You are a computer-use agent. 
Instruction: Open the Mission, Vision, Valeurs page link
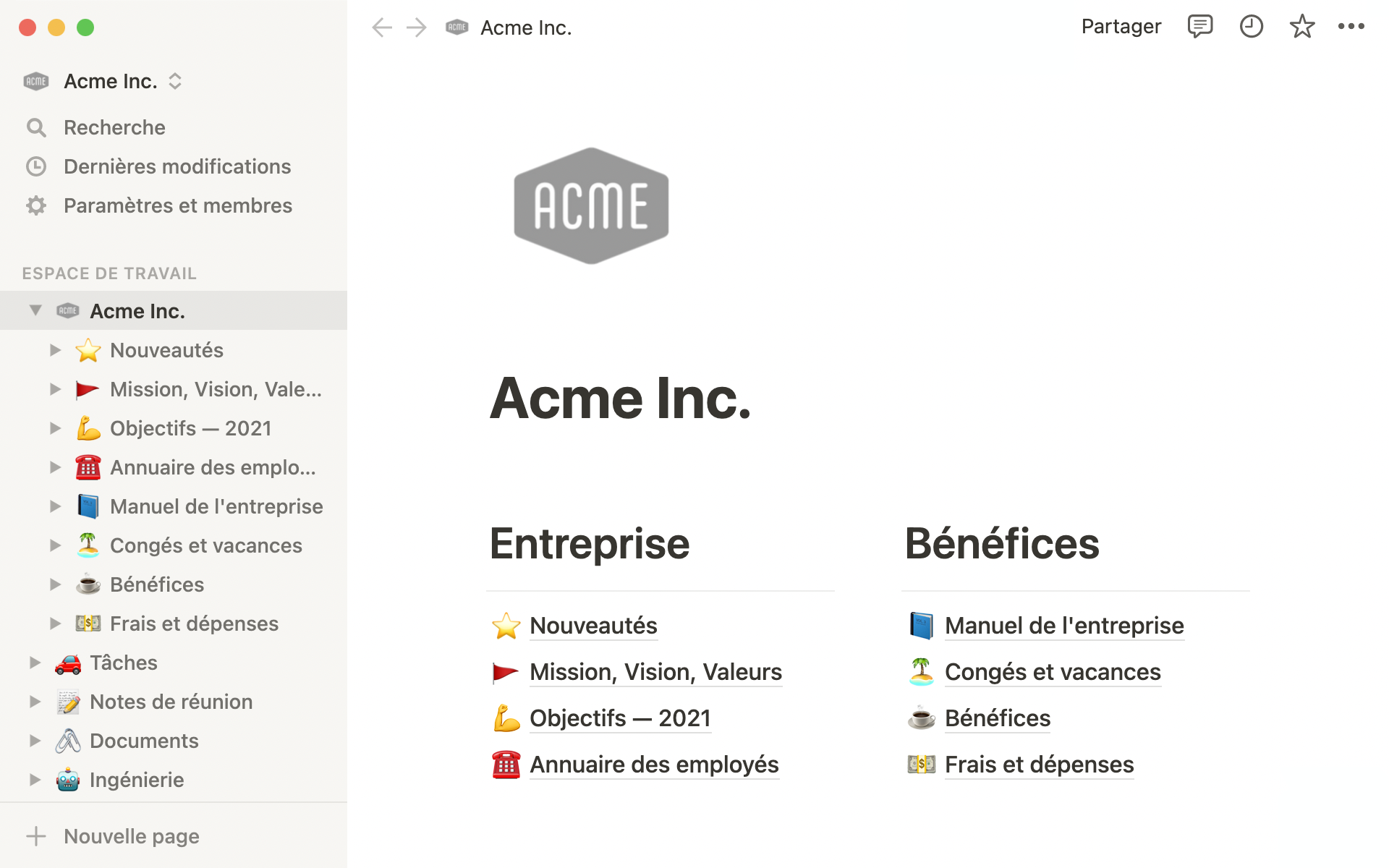click(655, 672)
